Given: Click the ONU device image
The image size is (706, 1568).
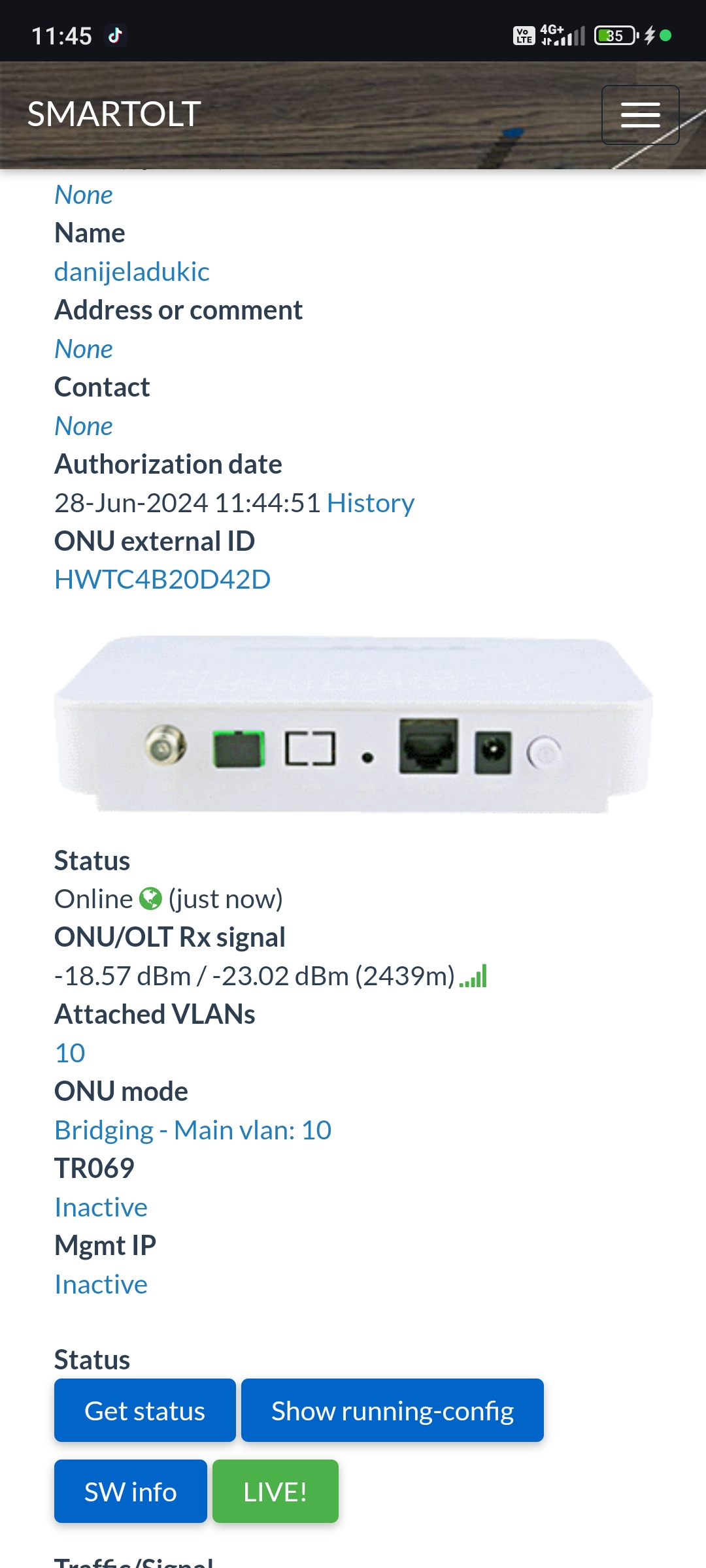Looking at the screenshot, I should pyautogui.click(x=353, y=724).
